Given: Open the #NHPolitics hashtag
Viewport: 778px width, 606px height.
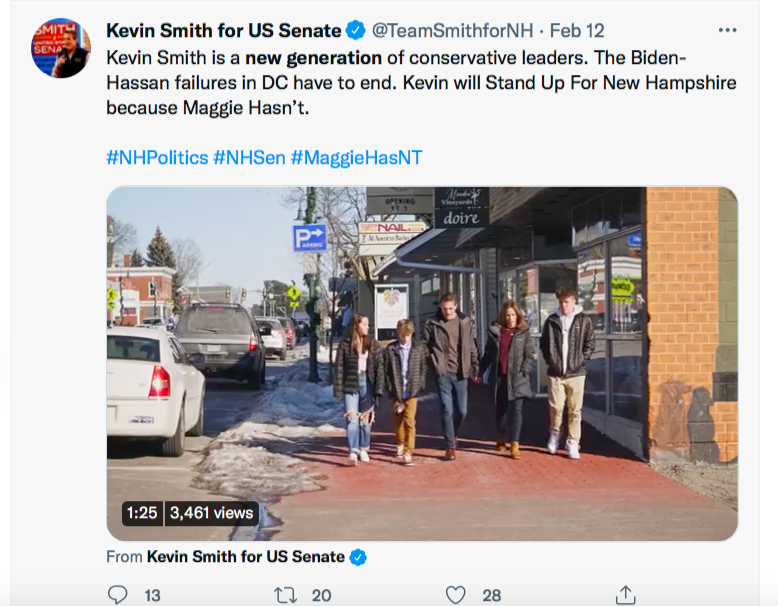Looking at the screenshot, I should tap(156, 157).
